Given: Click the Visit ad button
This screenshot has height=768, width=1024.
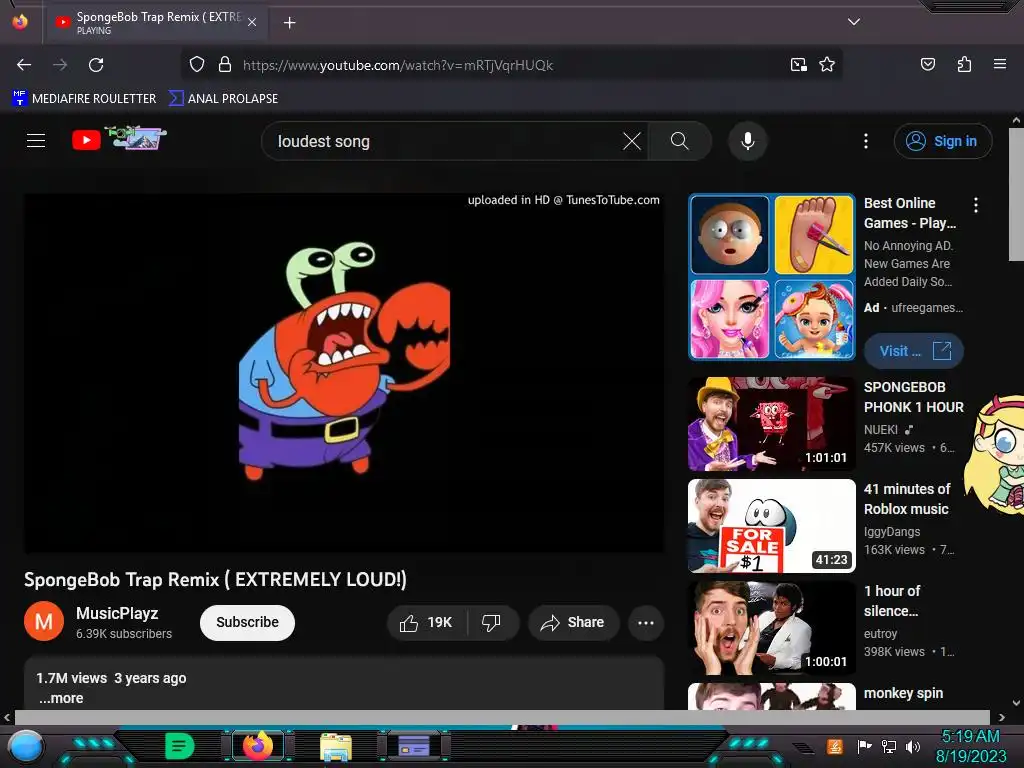Looking at the screenshot, I should coord(913,351).
